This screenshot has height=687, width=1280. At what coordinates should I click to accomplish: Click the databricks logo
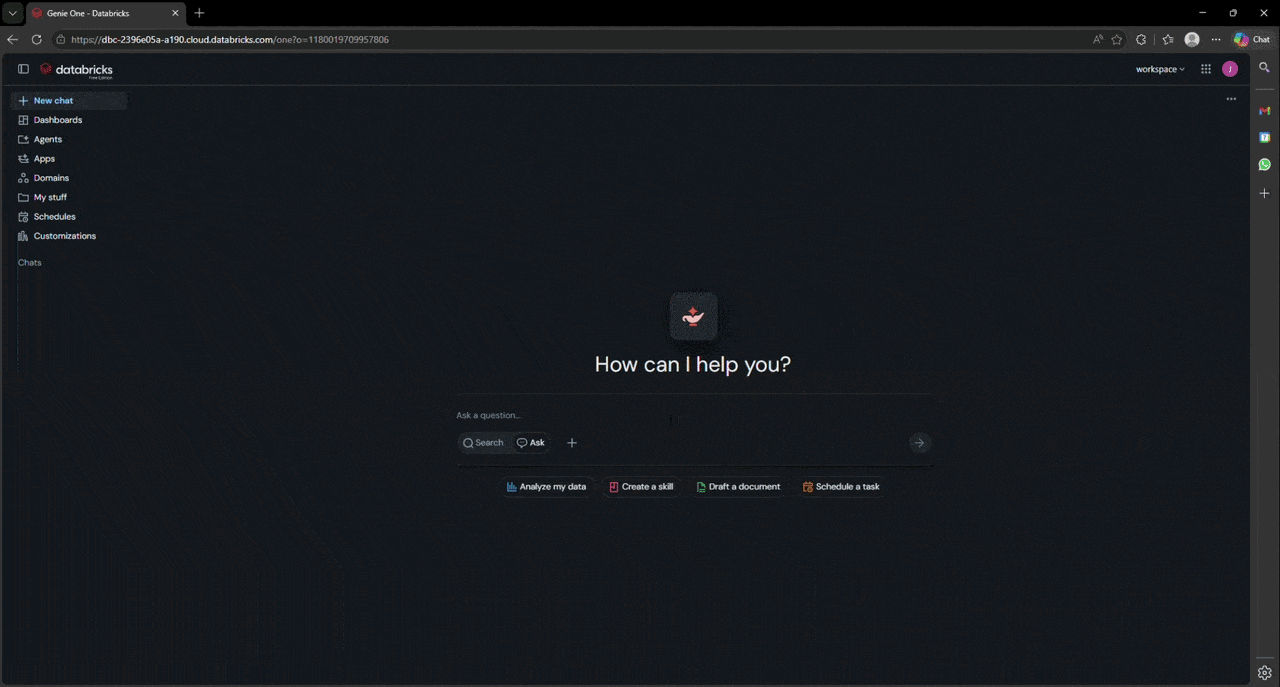pos(76,70)
